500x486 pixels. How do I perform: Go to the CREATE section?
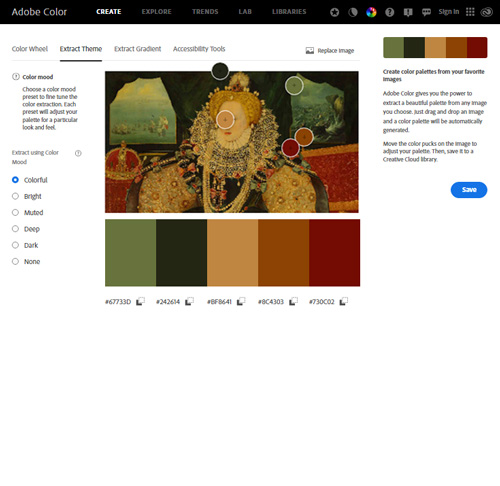pos(109,12)
